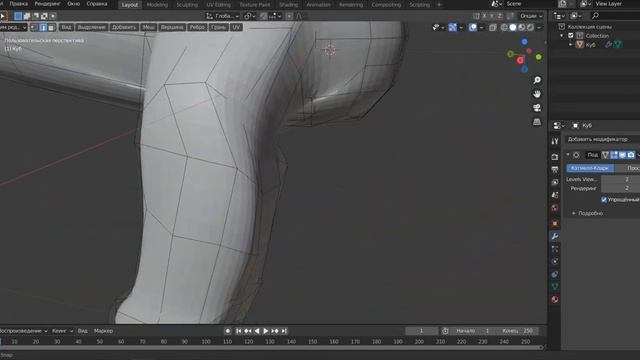Viewport: 640px width, 360px height.
Task: Open the Ребро edge menu
Action: [197, 27]
